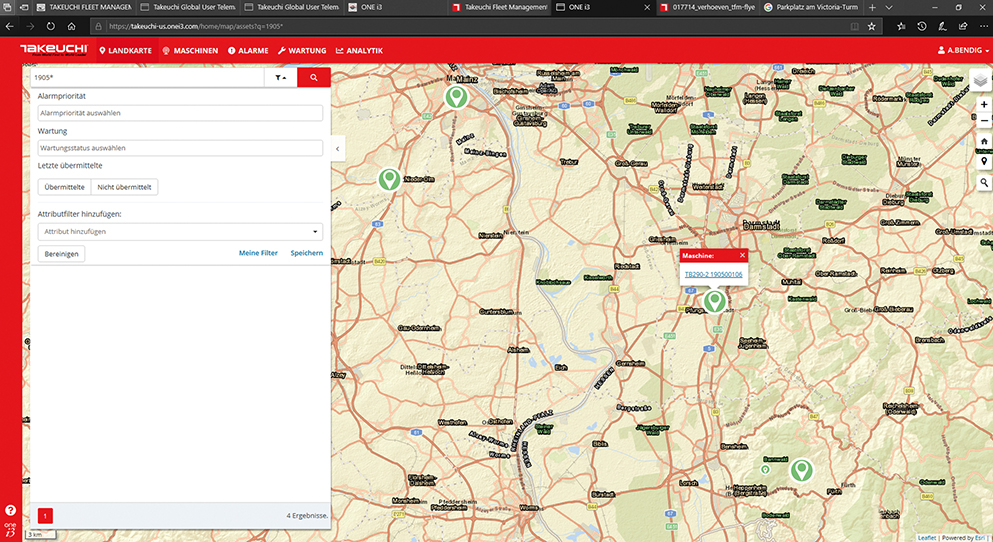Reset map to home view
The image size is (993, 542).
coord(984,142)
